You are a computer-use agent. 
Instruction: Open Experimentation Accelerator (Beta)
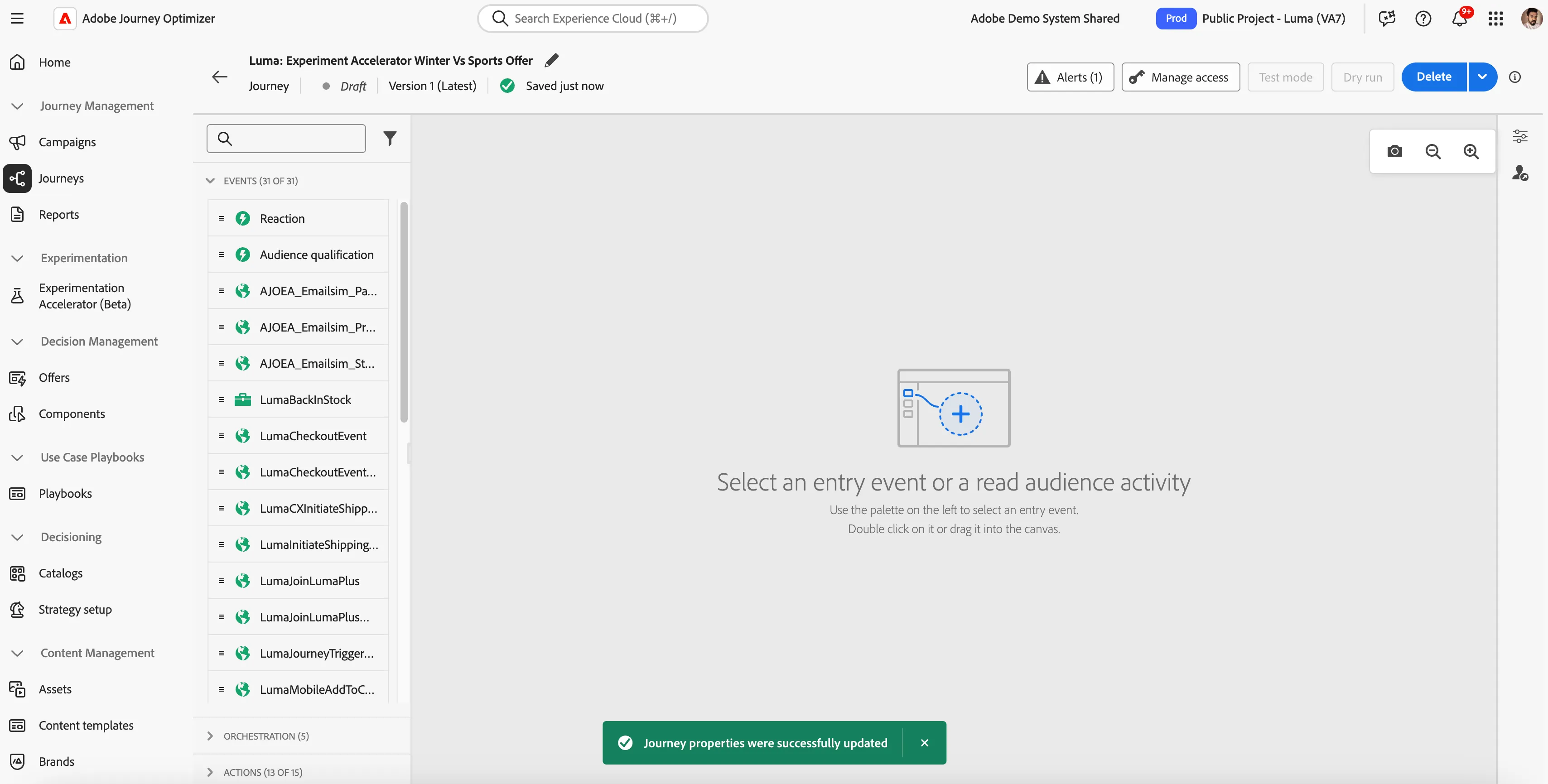(85, 296)
